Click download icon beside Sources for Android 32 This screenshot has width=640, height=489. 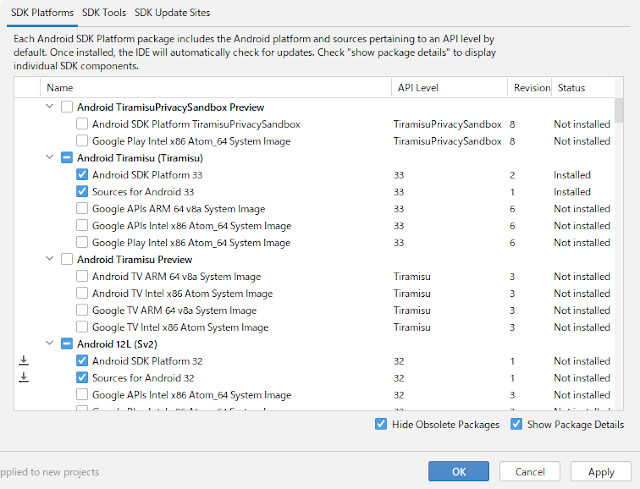click(24, 378)
